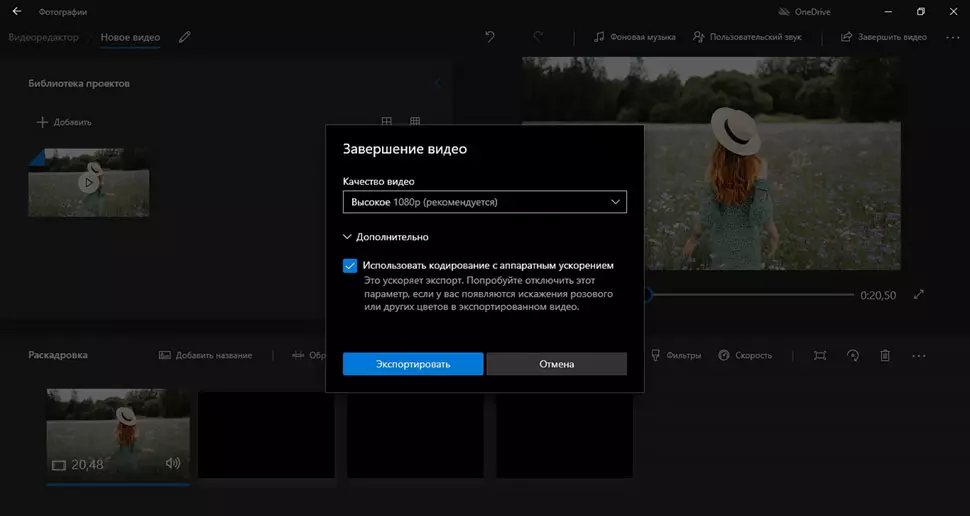Click the rotate icon in the storyboard toolbar

853,355
